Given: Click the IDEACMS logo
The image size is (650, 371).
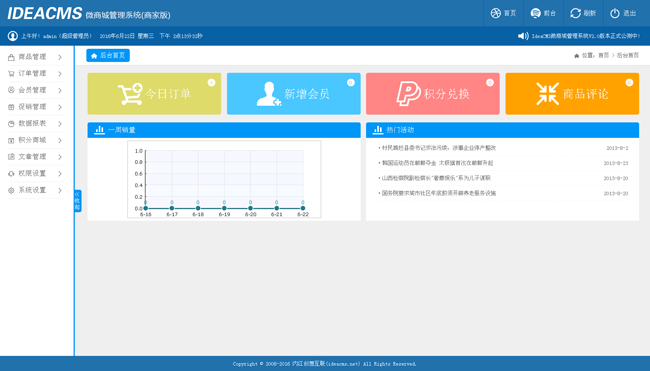Looking at the screenshot, I should point(44,13).
